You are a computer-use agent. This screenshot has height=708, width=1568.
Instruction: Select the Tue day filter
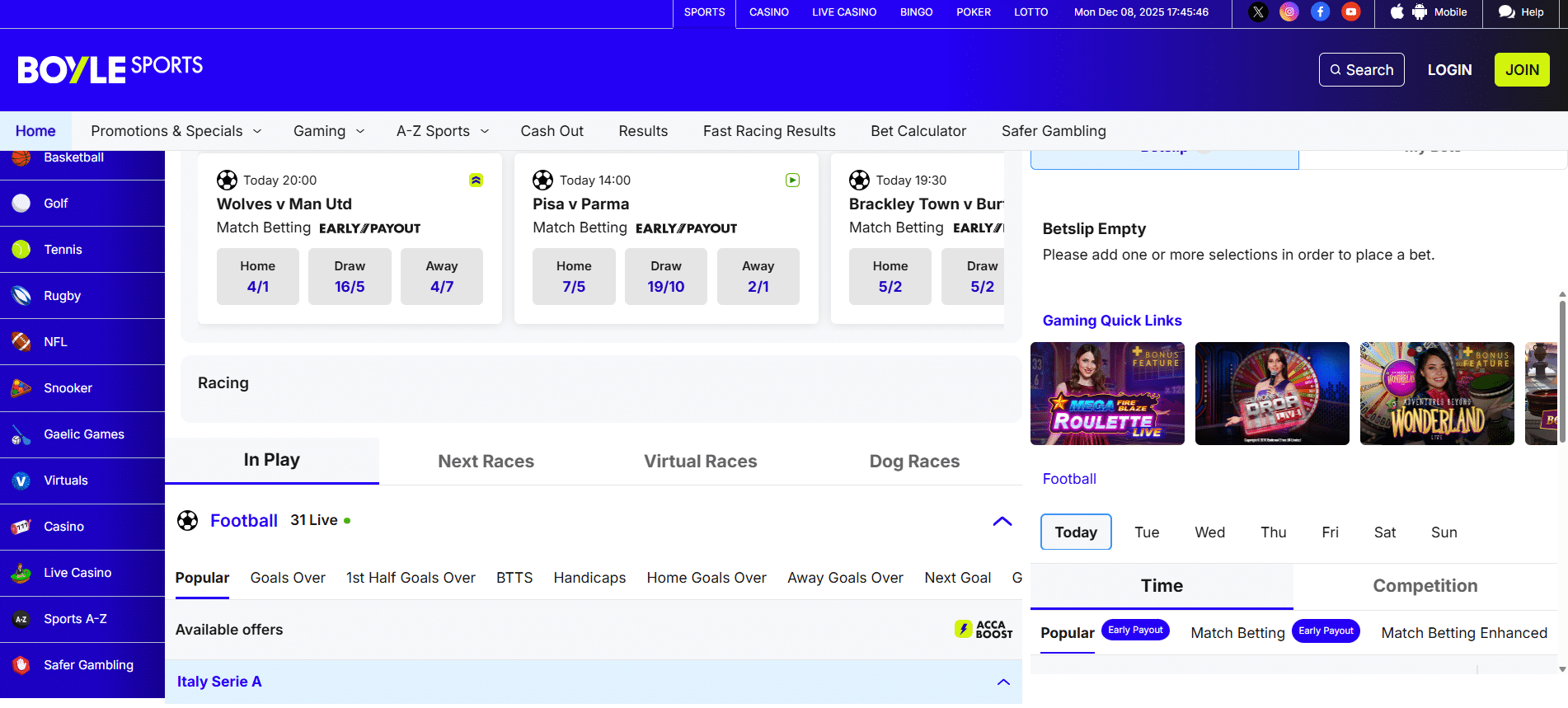pos(1147,532)
